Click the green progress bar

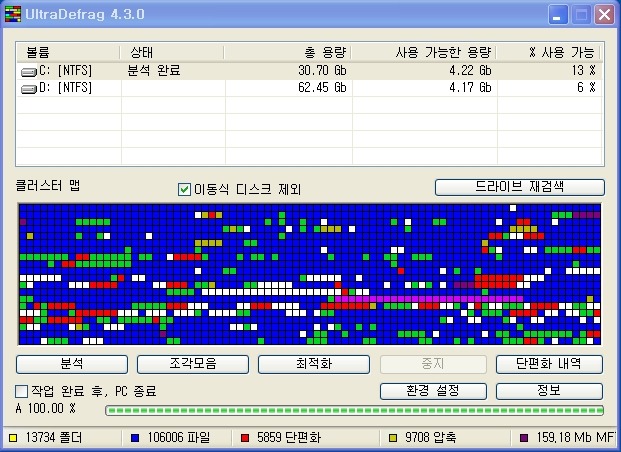(354, 410)
